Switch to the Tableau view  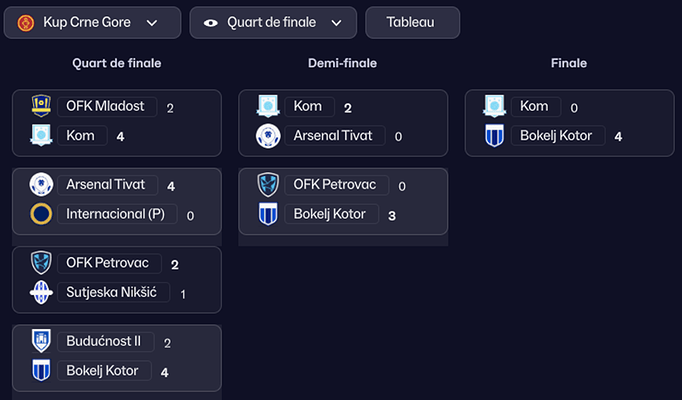(x=412, y=22)
